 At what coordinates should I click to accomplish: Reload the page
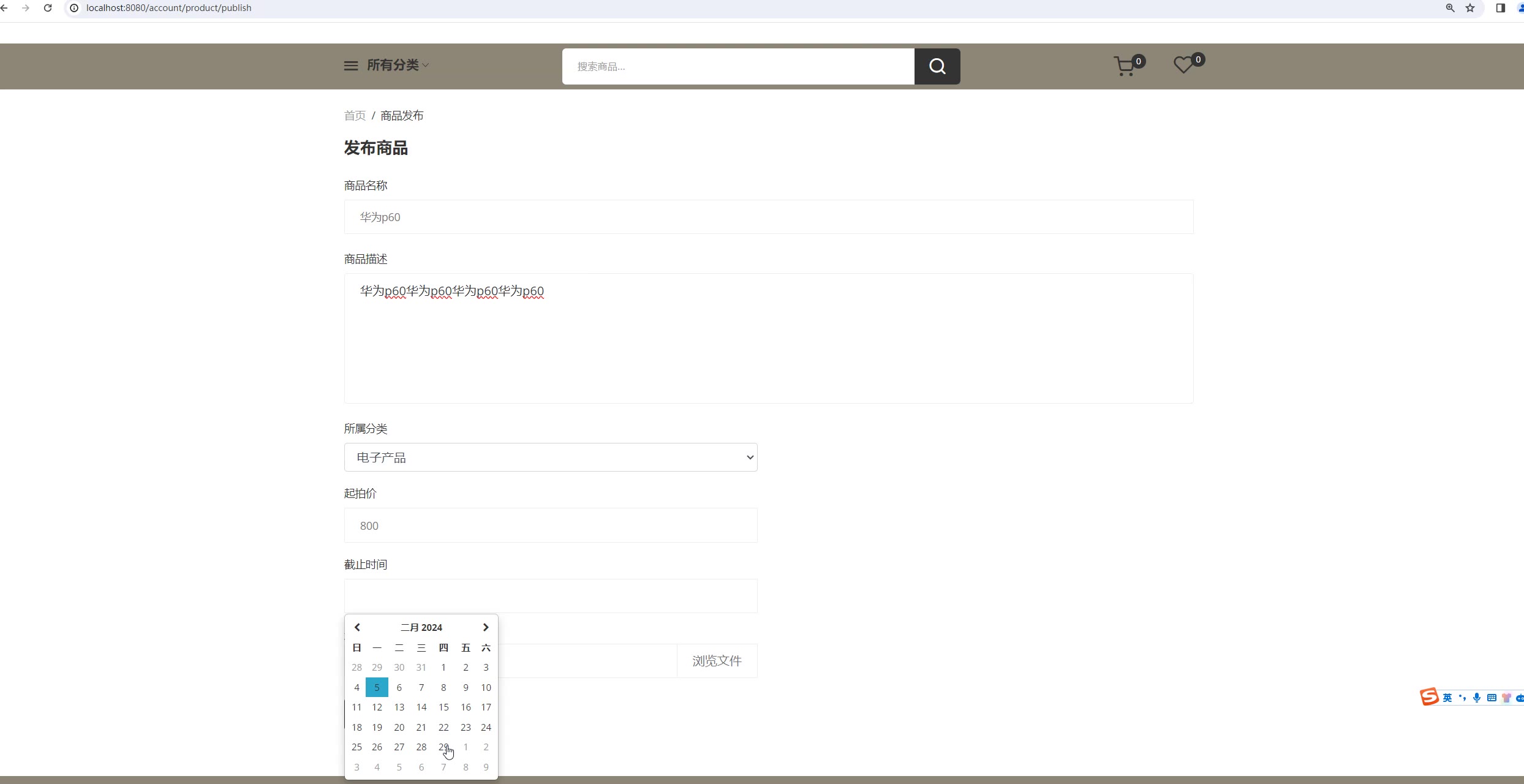point(48,8)
